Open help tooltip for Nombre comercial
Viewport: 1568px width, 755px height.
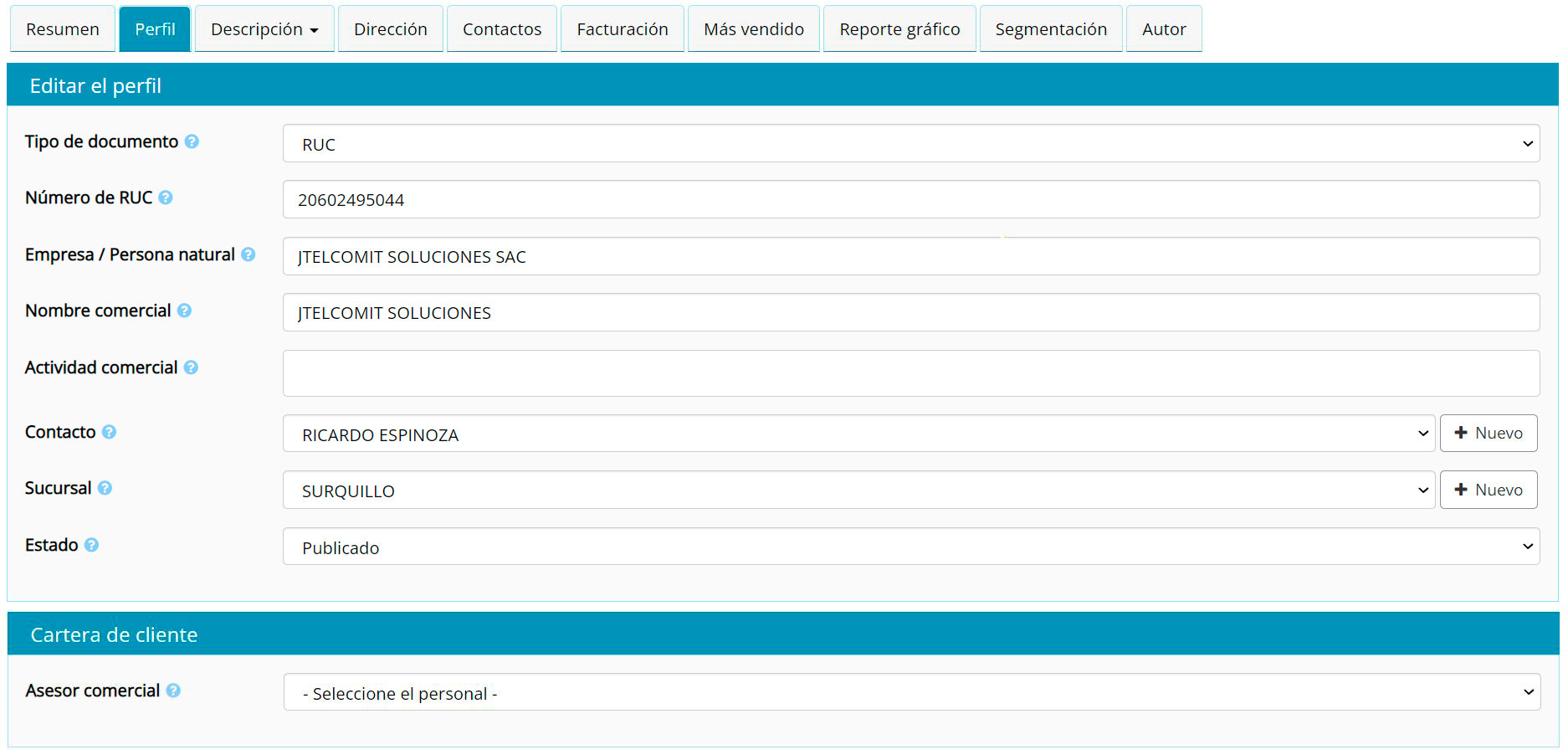click(185, 311)
